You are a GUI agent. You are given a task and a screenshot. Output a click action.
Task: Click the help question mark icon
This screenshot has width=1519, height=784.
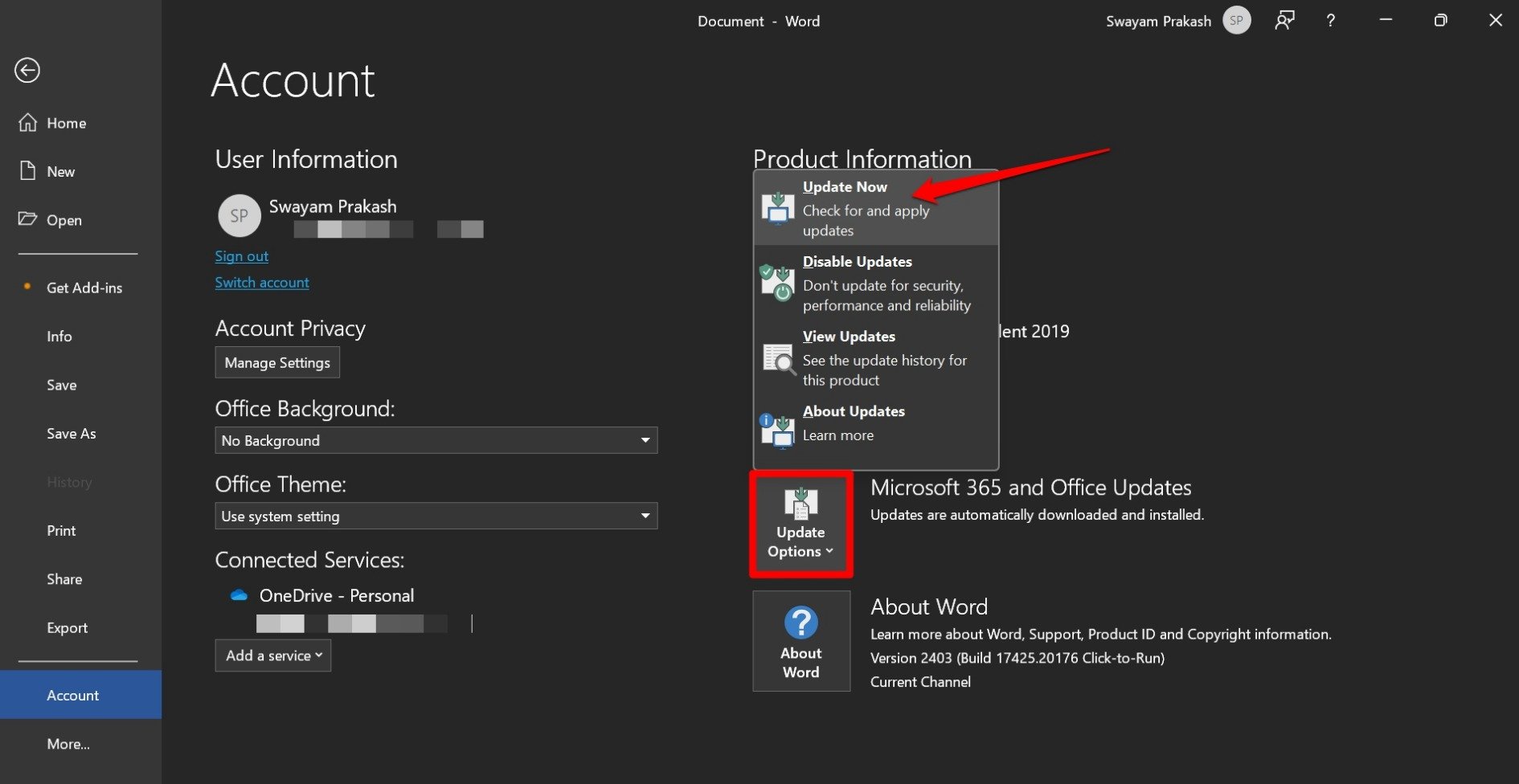coord(1330,21)
